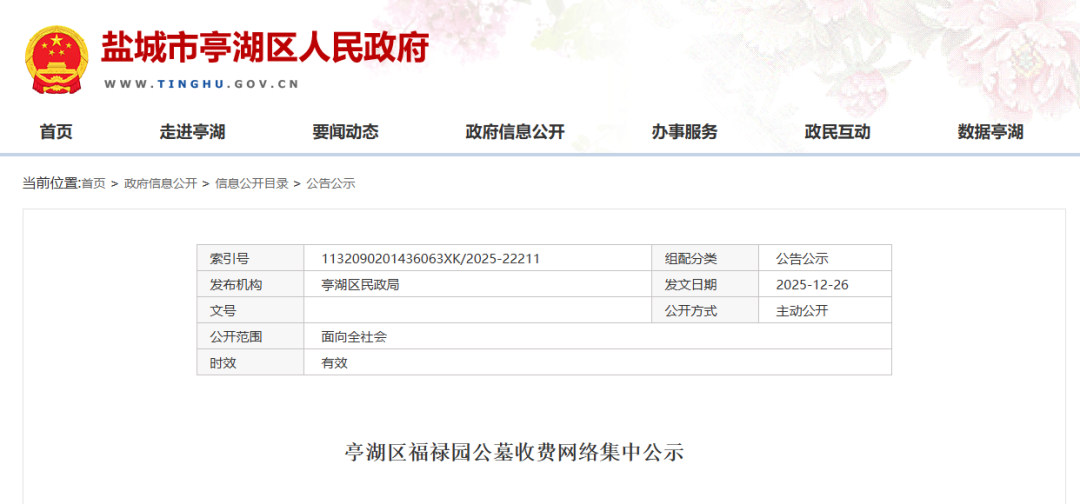
Task: Click the 盐城市亭湖区人民政府 site title
Action: pyautogui.click(x=265, y=47)
